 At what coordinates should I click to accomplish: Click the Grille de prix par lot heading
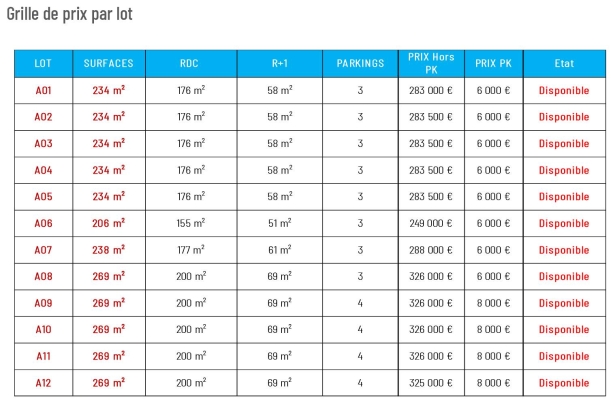[x=69, y=15]
